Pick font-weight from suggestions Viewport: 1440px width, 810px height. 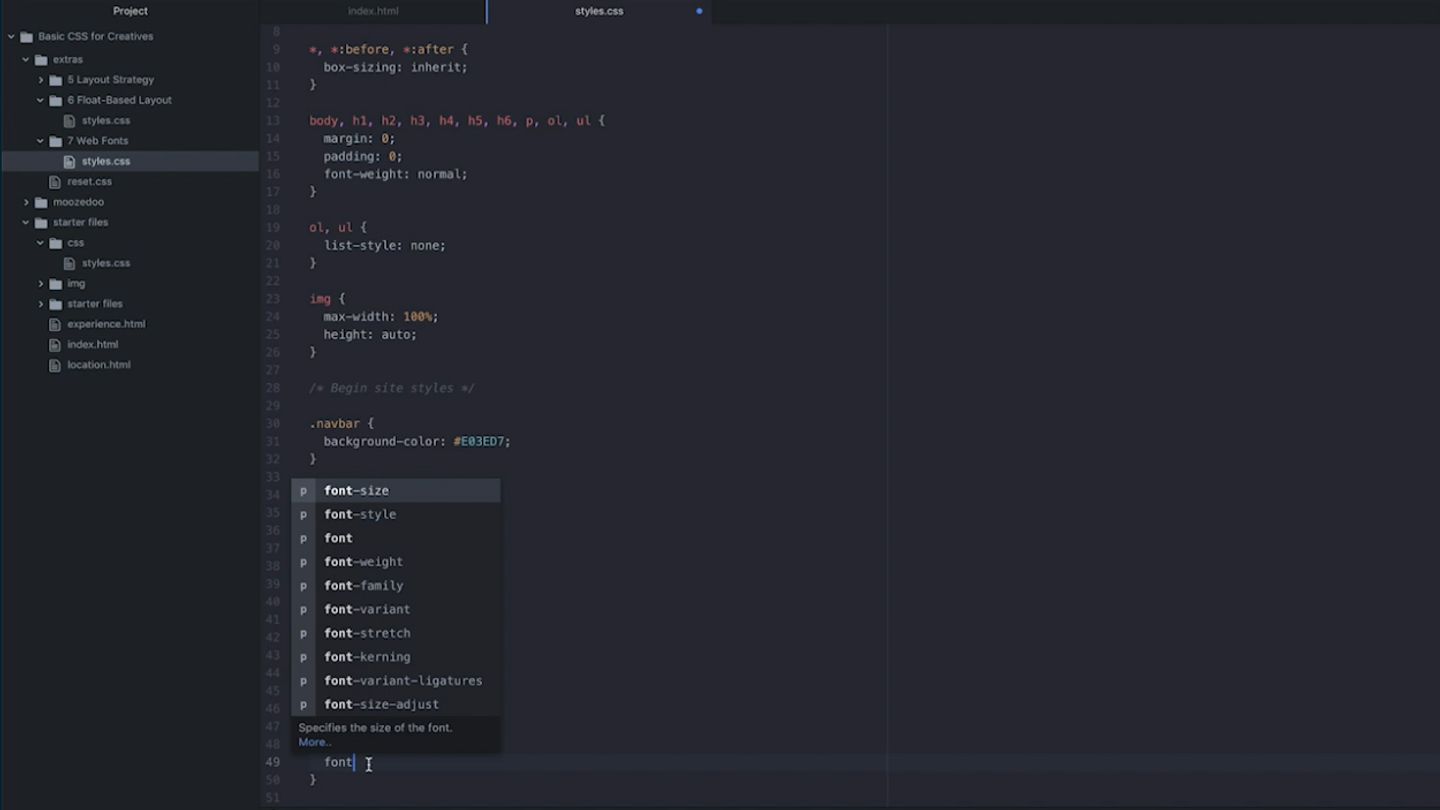[x=396, y=562]
